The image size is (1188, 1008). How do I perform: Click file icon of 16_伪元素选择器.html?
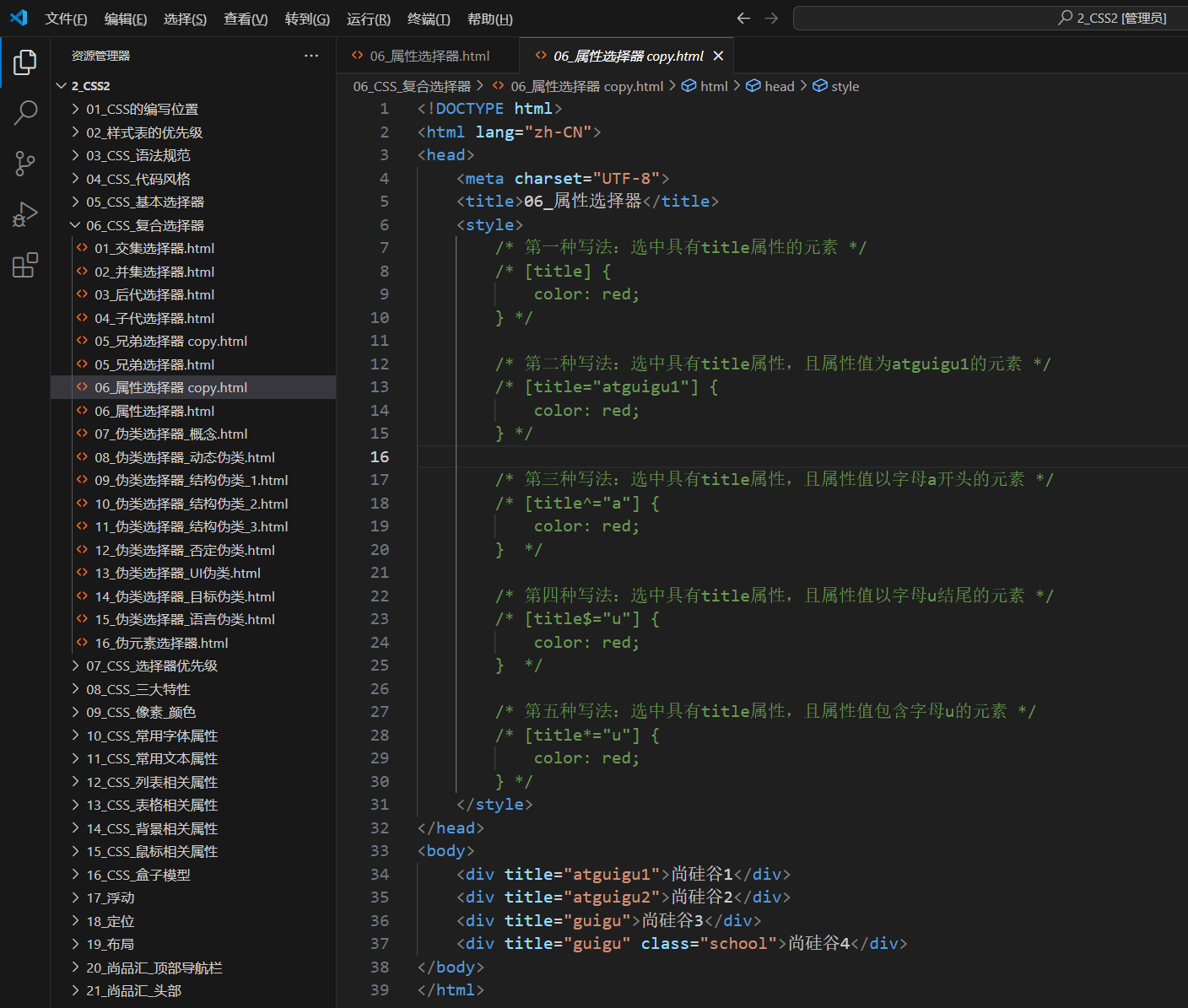click(82, 643)
